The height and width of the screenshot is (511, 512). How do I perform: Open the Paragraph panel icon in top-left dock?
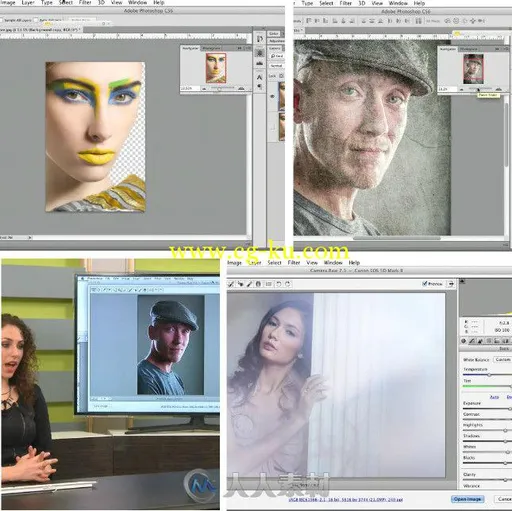260,87
